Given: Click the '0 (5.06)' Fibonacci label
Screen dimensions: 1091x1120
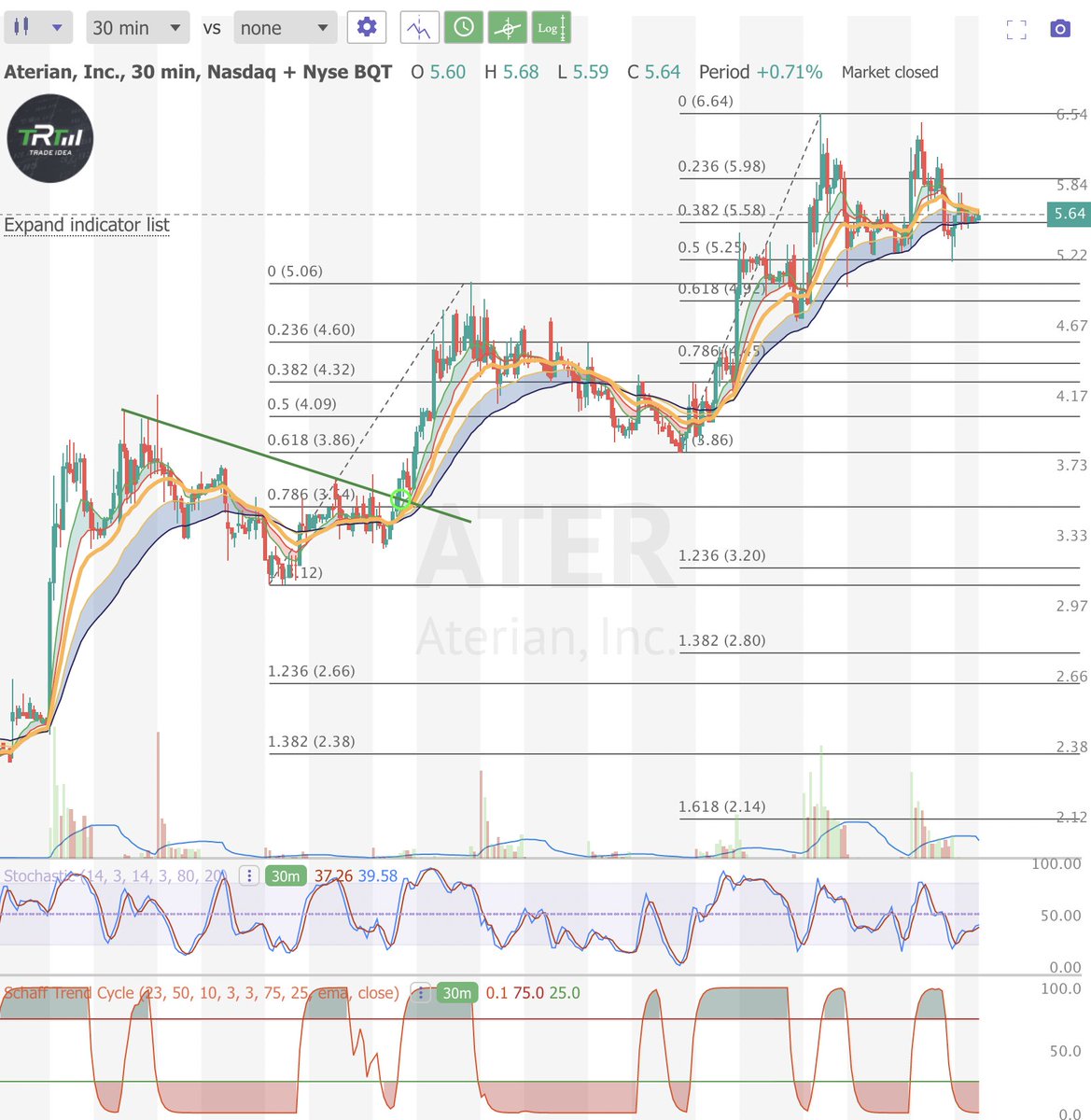Looking at the screenshot, I should click(295, 272).
